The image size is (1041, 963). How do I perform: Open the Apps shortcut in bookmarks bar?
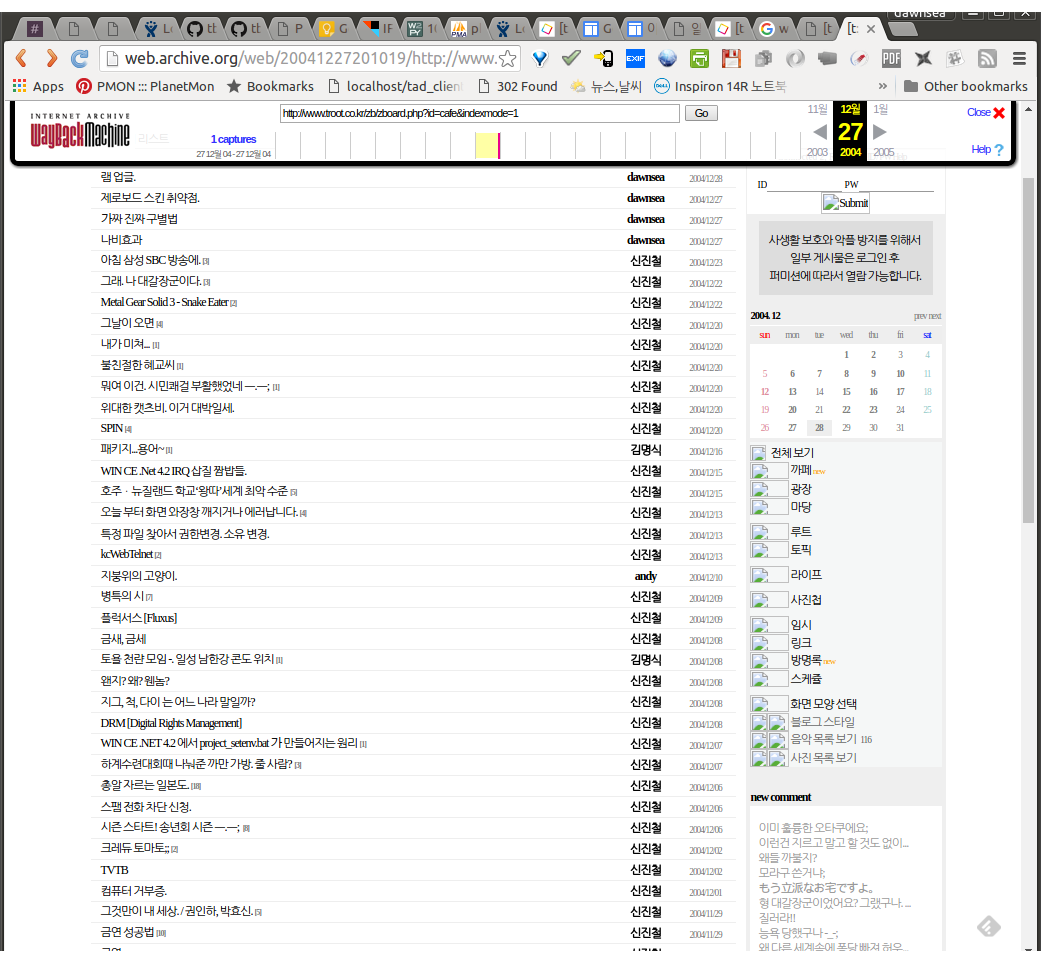(39, 86)
